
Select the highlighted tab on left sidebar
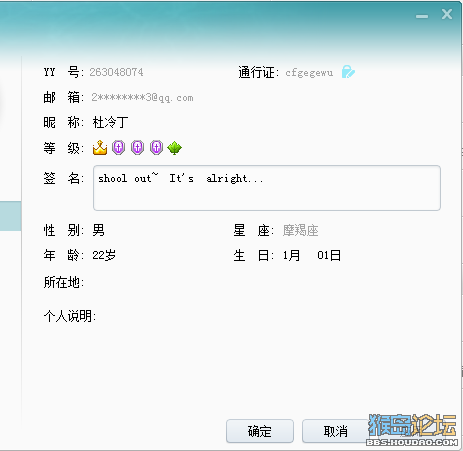(x=11, y=216)
